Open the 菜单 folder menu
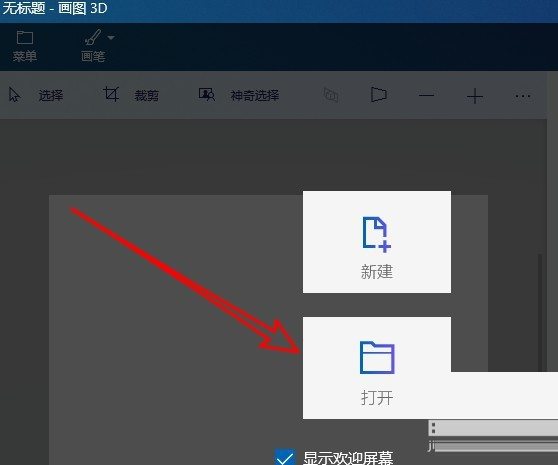The image size is (558, 465). click(x=25, y=47)
